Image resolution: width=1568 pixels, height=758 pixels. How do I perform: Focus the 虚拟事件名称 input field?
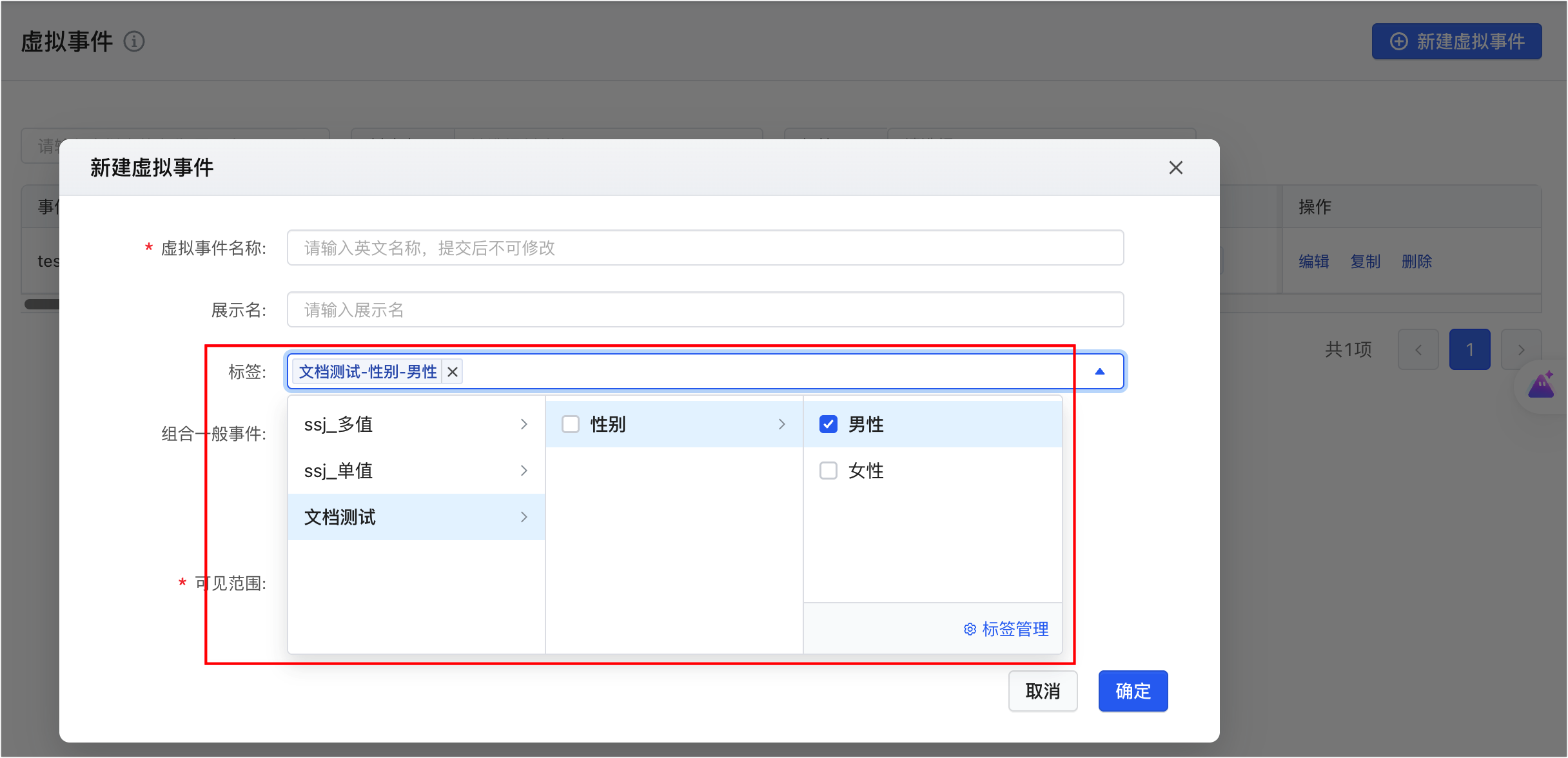click(x=705, y=248)
